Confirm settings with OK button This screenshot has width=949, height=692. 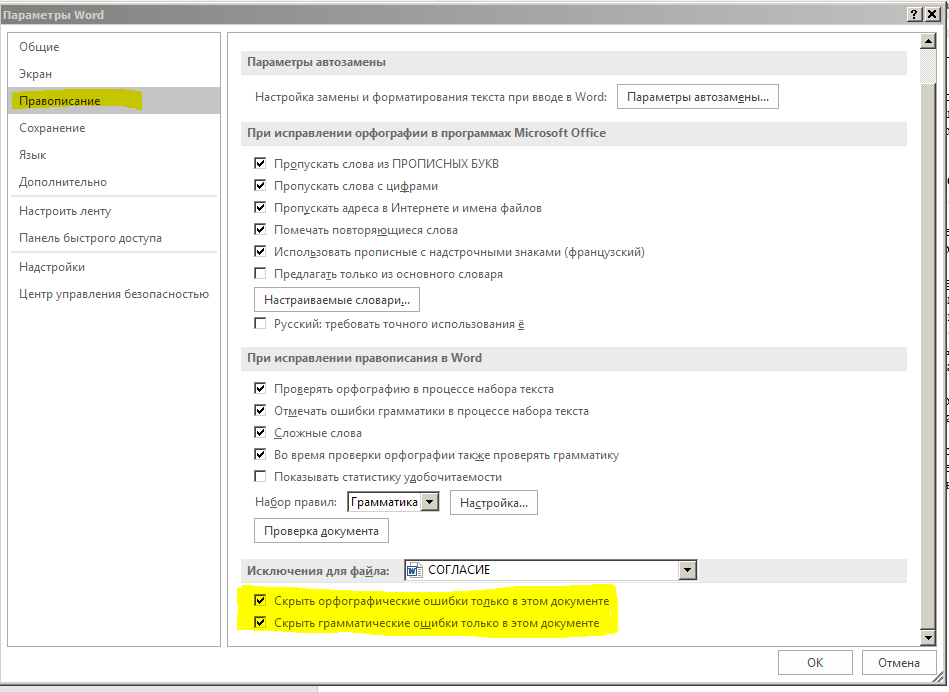coord(815,662)
